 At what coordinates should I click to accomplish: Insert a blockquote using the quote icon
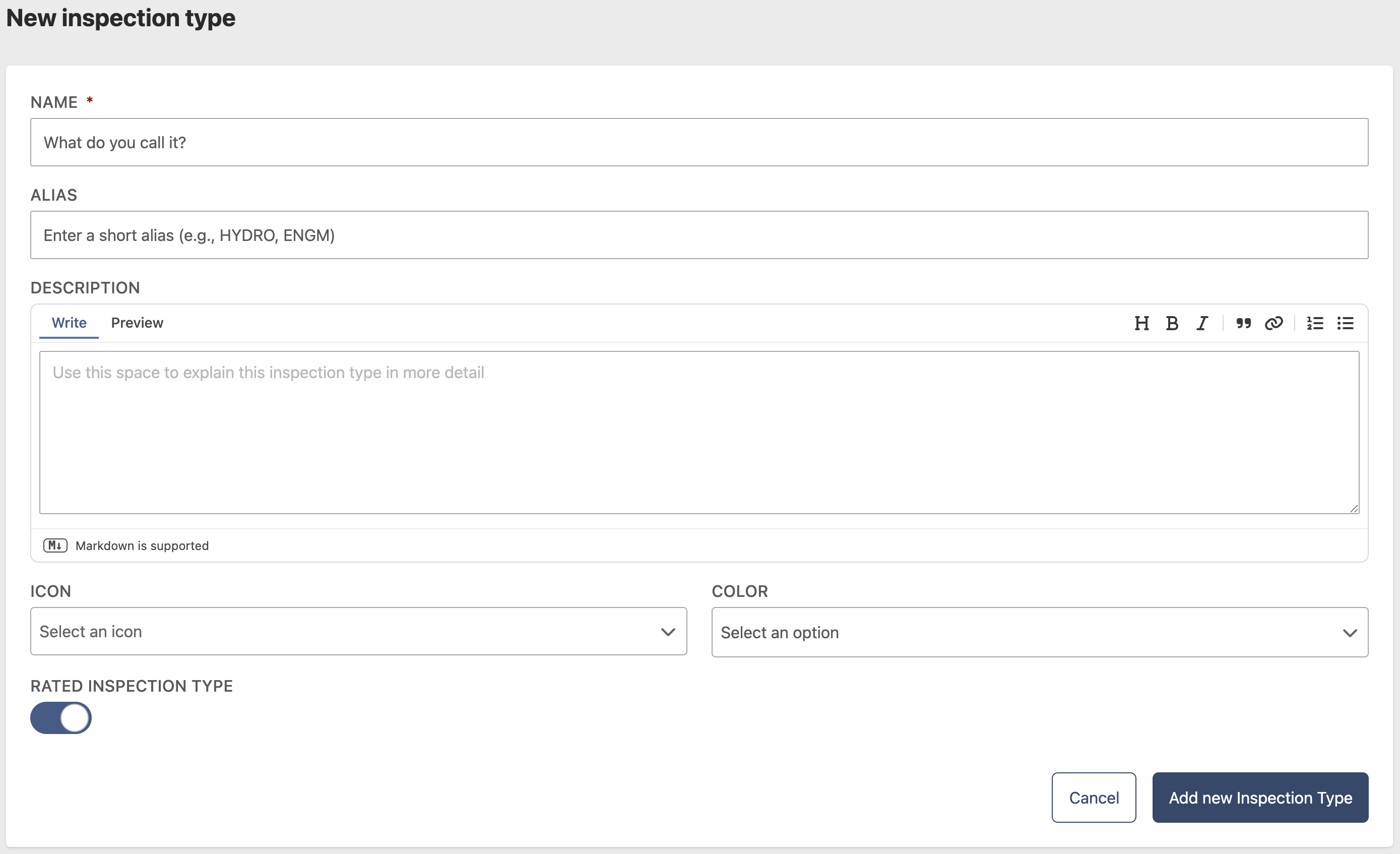coord(1243,323)
